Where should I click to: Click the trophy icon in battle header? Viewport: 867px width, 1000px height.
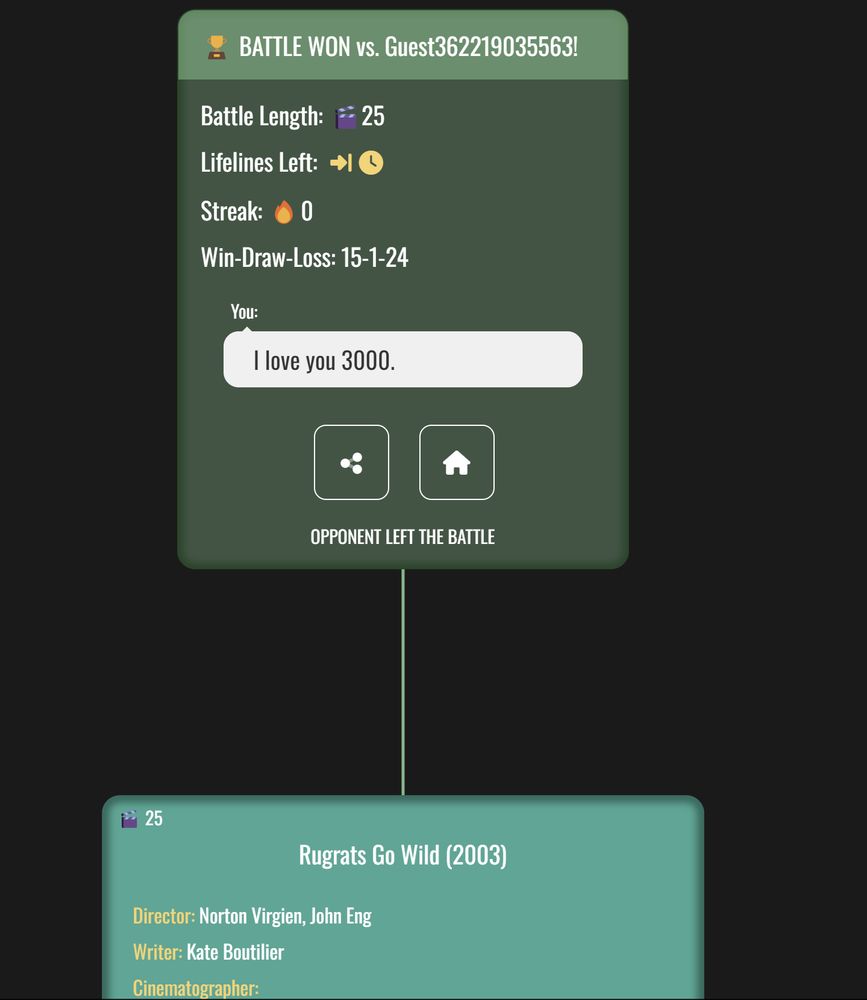(217, 47)
